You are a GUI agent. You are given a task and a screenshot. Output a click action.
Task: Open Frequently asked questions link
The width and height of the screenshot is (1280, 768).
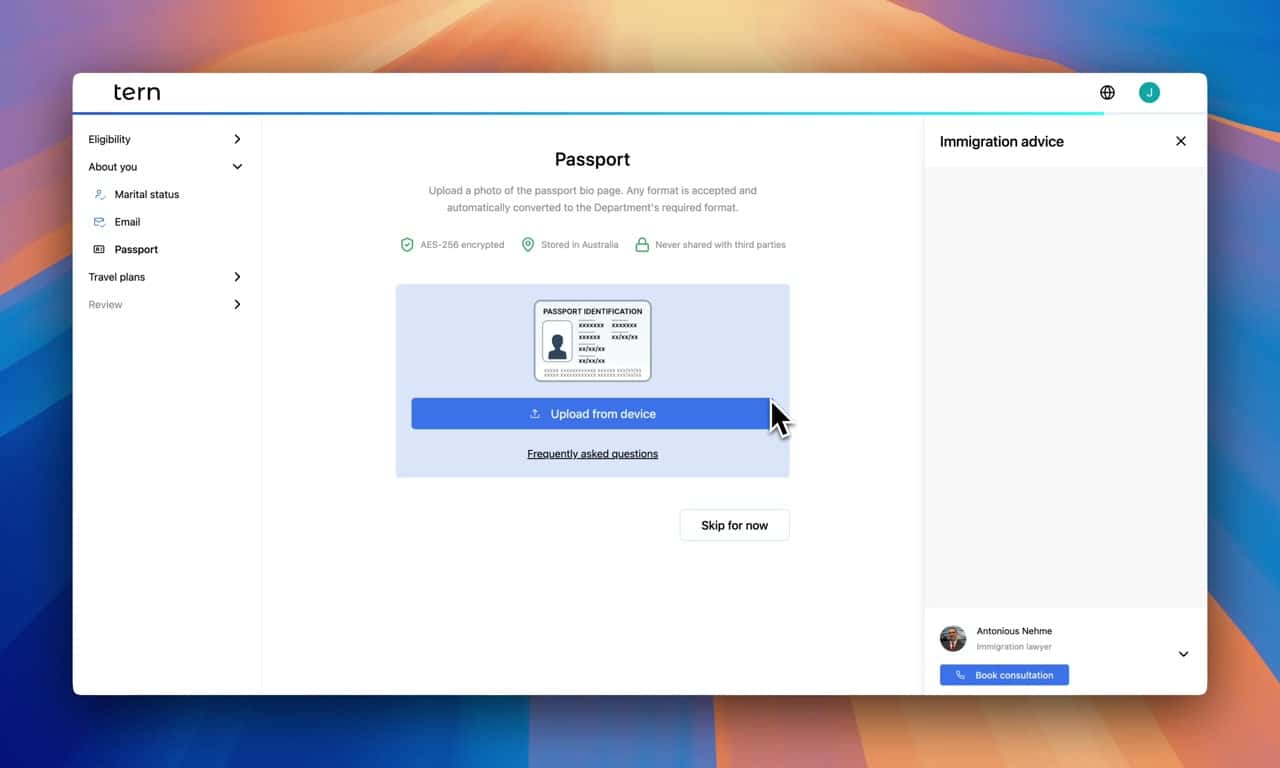point(592,454)
